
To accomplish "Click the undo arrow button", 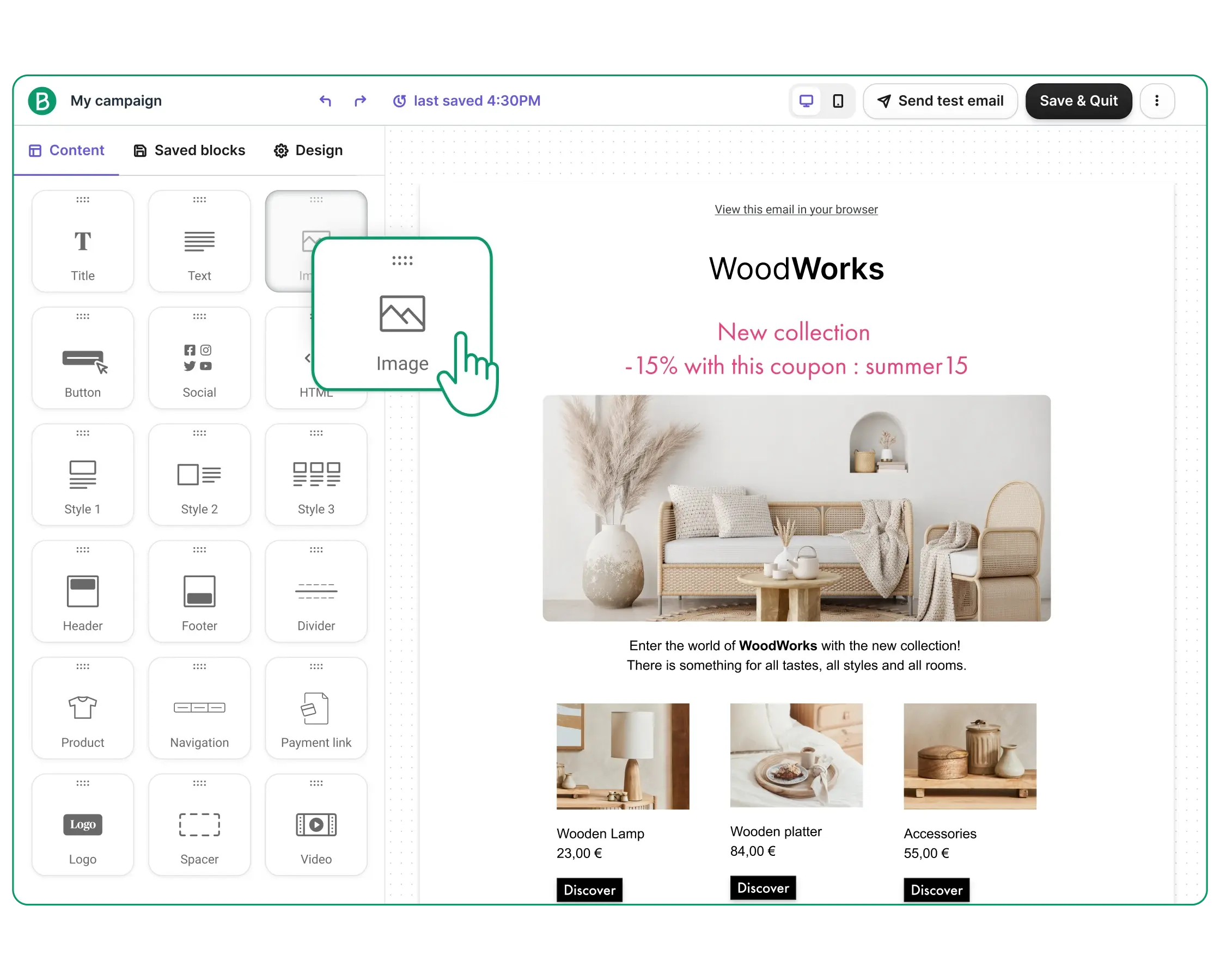I will click(324, 100).
